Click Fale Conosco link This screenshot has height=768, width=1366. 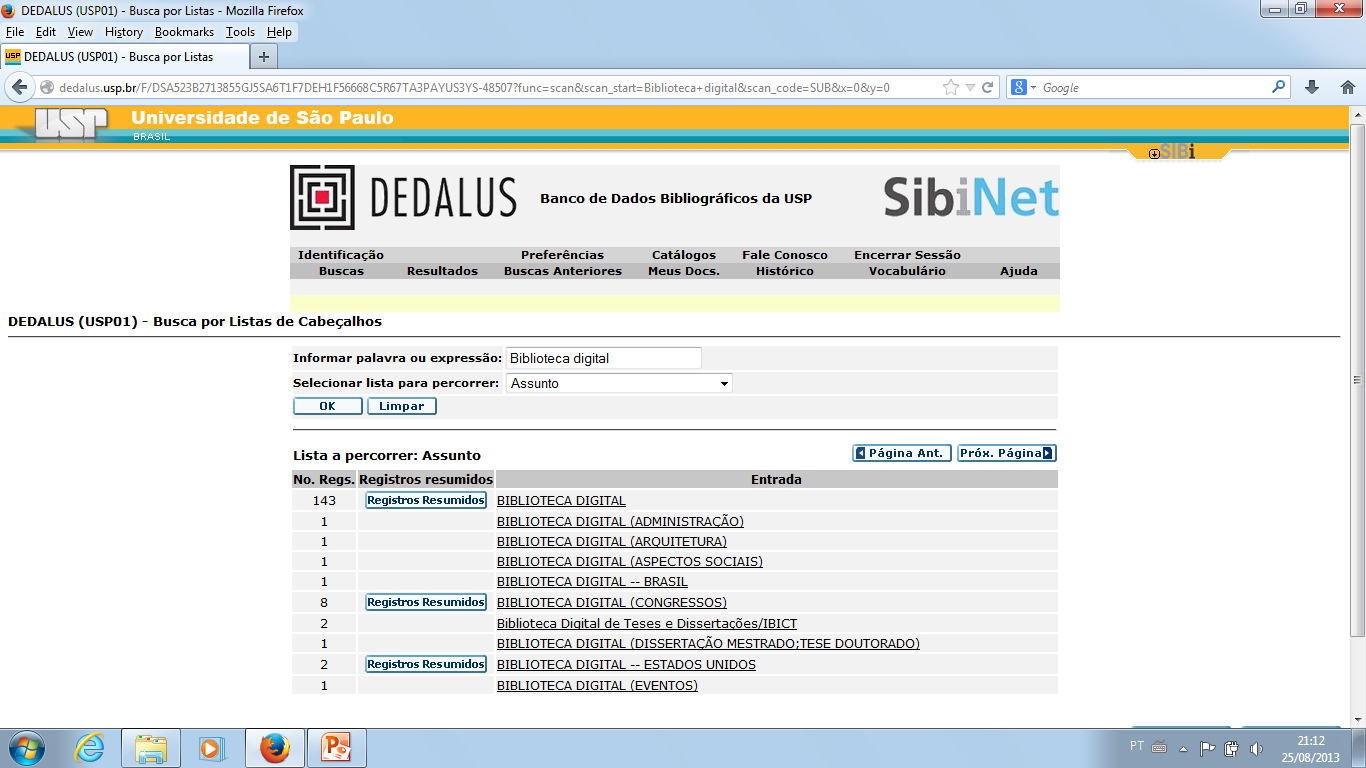pyautogui.click(x=785, y=255)
